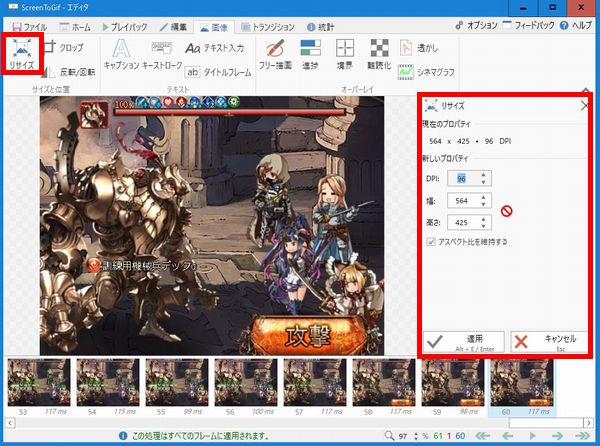This screenshot has height=446, width=600.
Task: Open ヘルプ help
Action: 576,26
